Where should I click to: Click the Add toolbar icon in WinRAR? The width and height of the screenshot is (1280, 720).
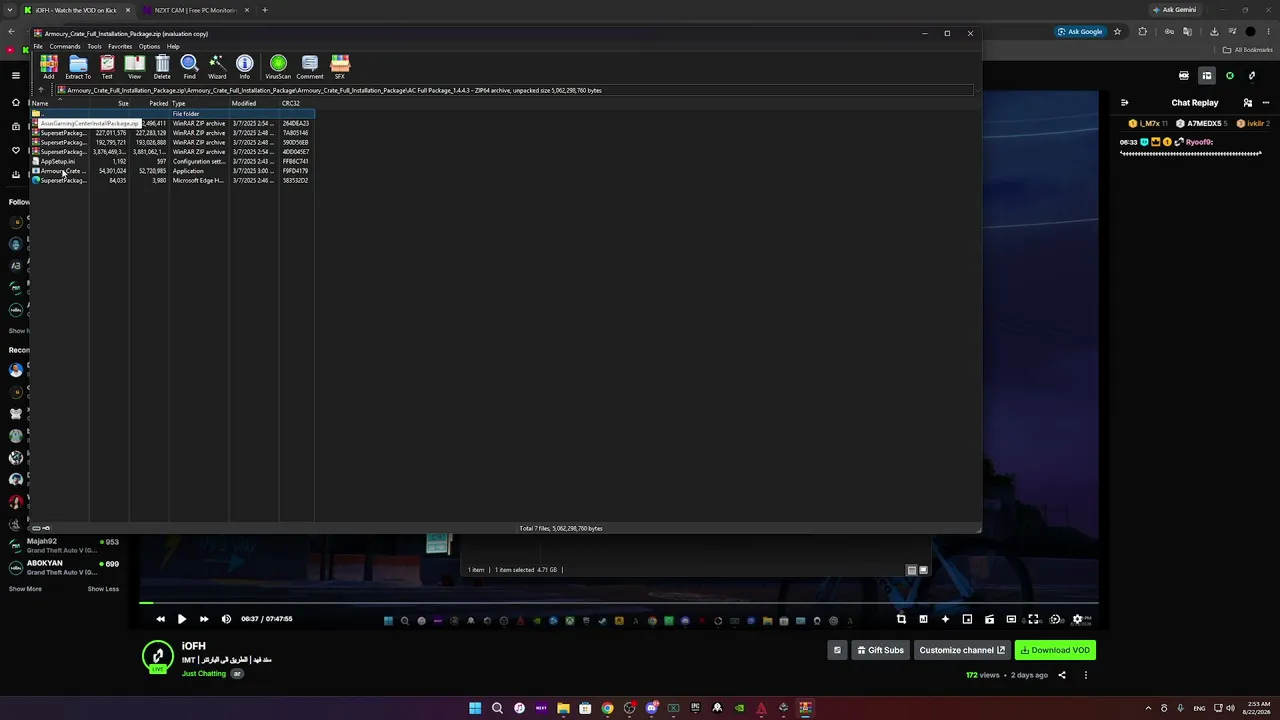[48, 67]
